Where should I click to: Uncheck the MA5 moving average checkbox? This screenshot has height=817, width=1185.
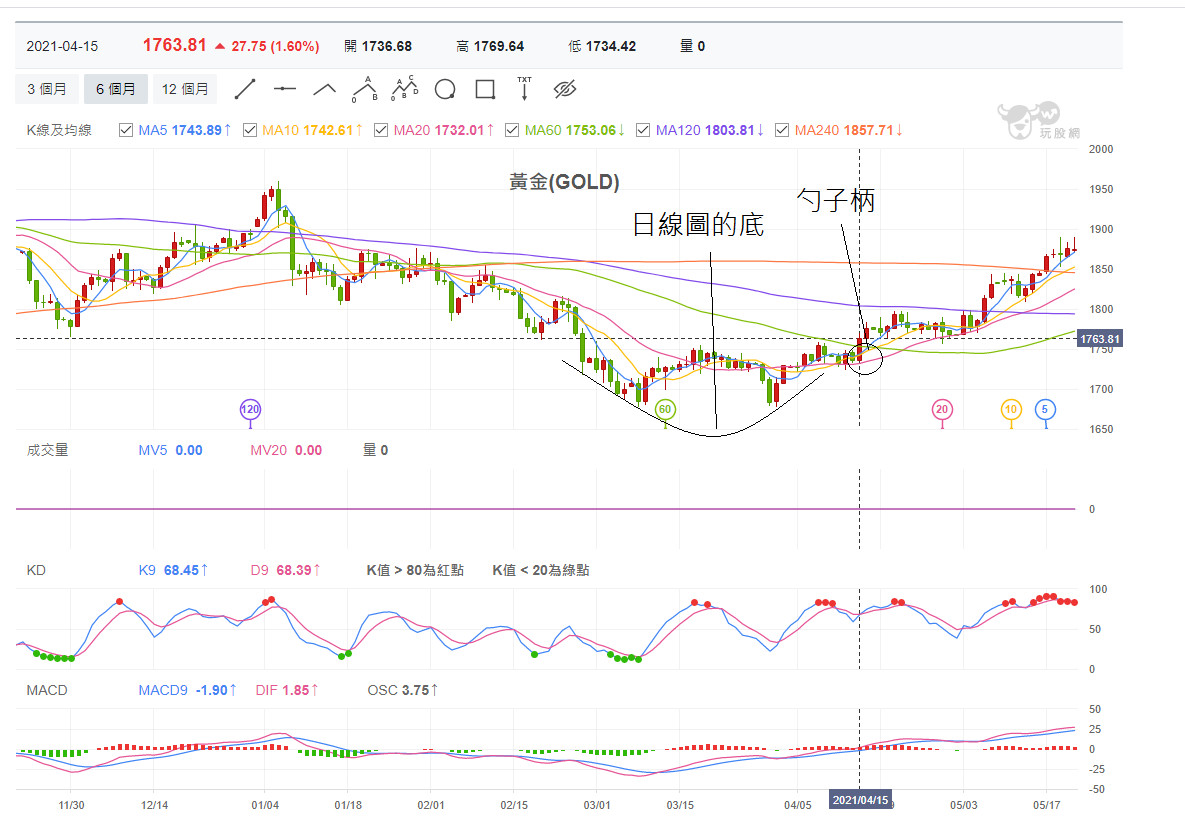[126, 130]
